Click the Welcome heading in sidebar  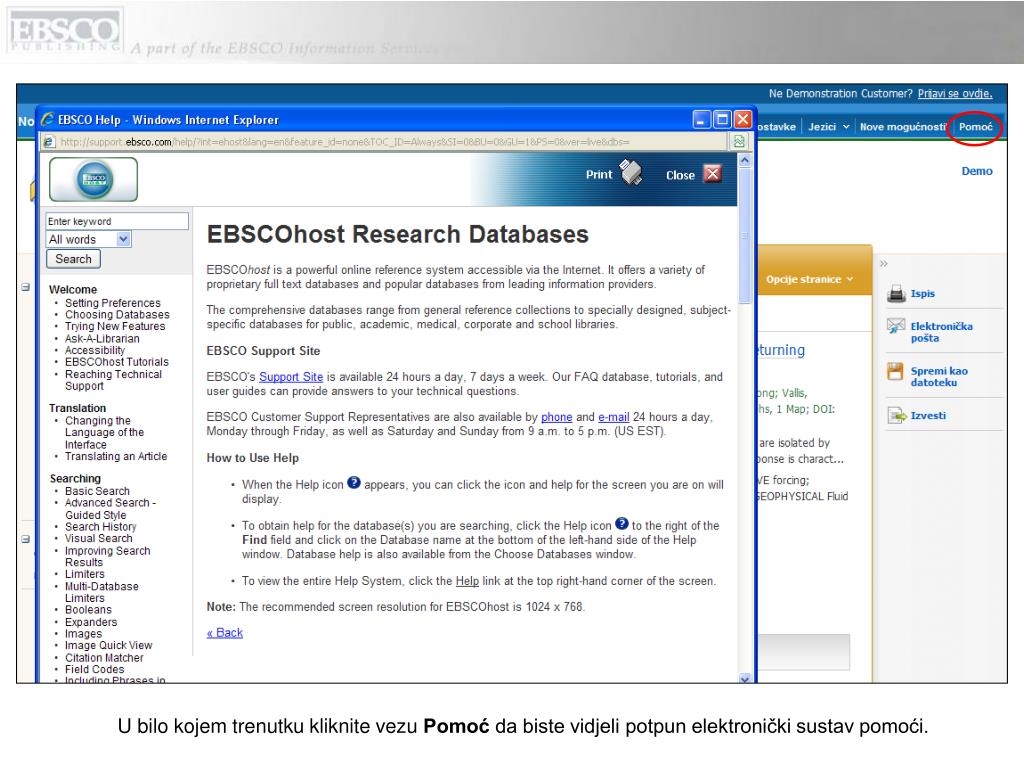click(x=72, y=289)
